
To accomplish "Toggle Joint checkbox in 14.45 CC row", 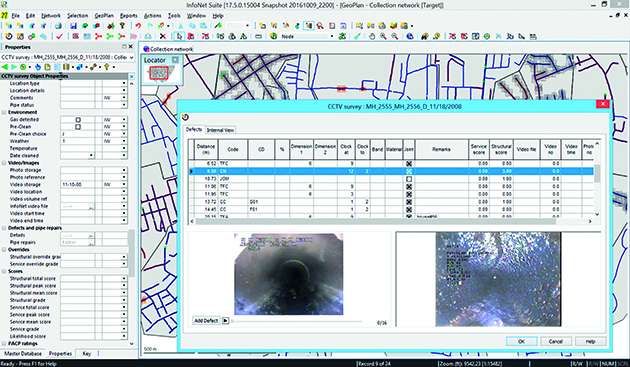I will [409, 209].
